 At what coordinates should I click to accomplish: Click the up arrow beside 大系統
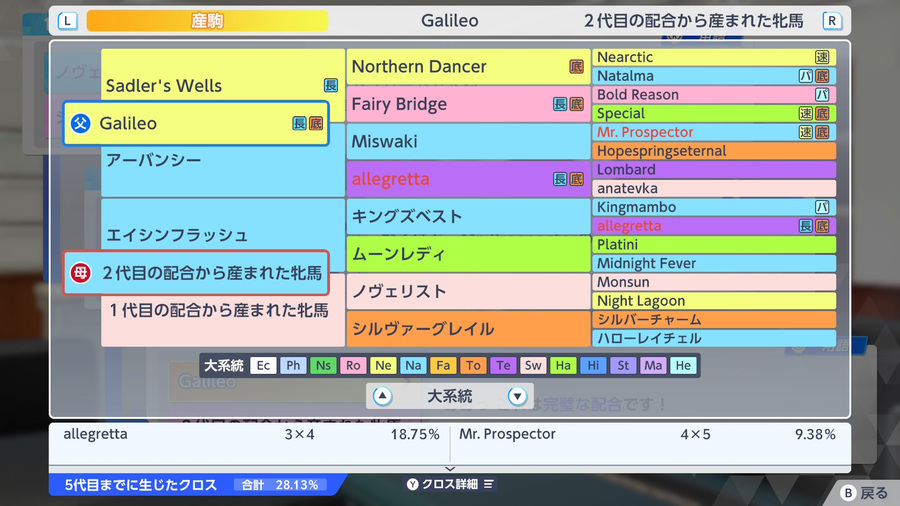point(382,396)
